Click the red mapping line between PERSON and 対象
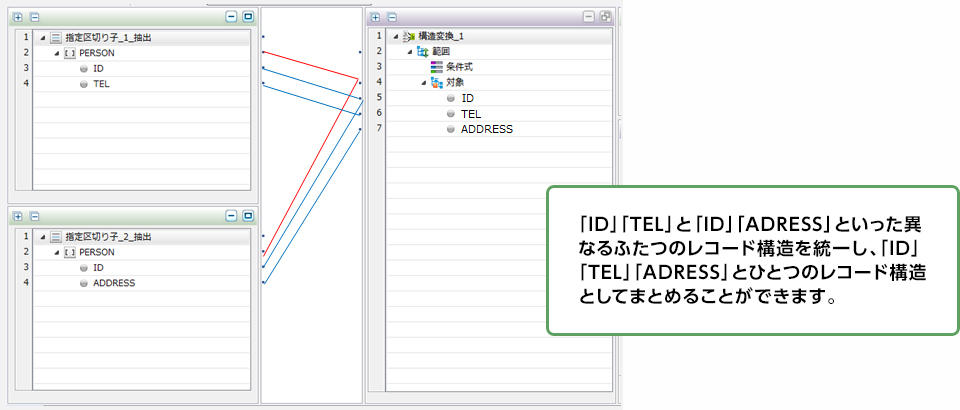960x410 pixels. (x=311, y=65)
